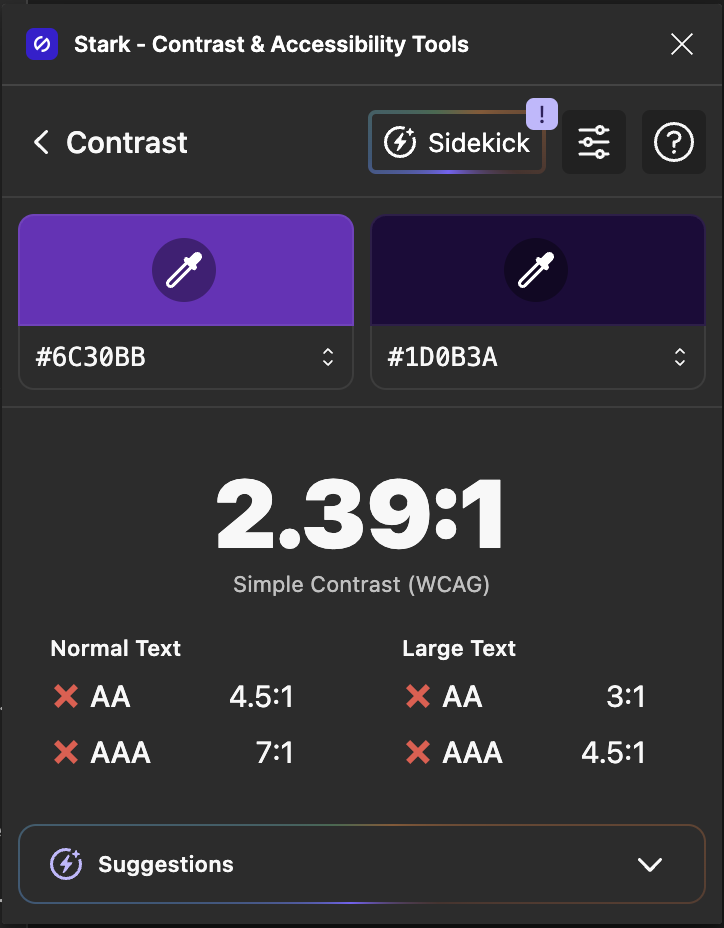Image resolution: width=724 pixels, height=928 pixels.
Task: Open help with the question mark icon
Action: 673,143
